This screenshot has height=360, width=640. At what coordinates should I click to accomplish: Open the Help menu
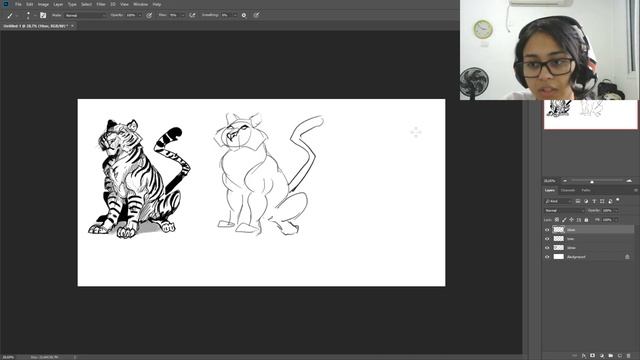click(157, 4)
